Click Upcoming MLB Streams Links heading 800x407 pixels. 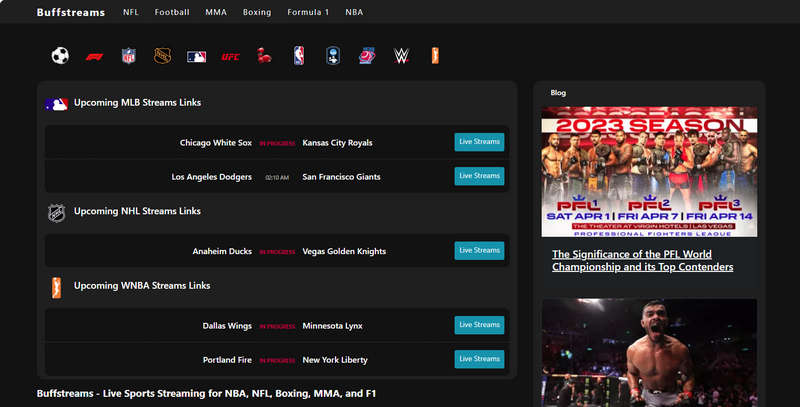point(137,103)
